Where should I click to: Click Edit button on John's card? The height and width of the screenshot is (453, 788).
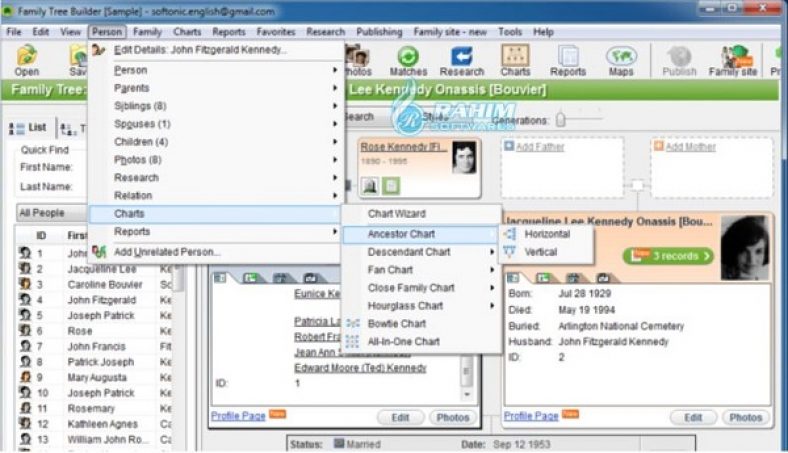(x=400, y=417)
